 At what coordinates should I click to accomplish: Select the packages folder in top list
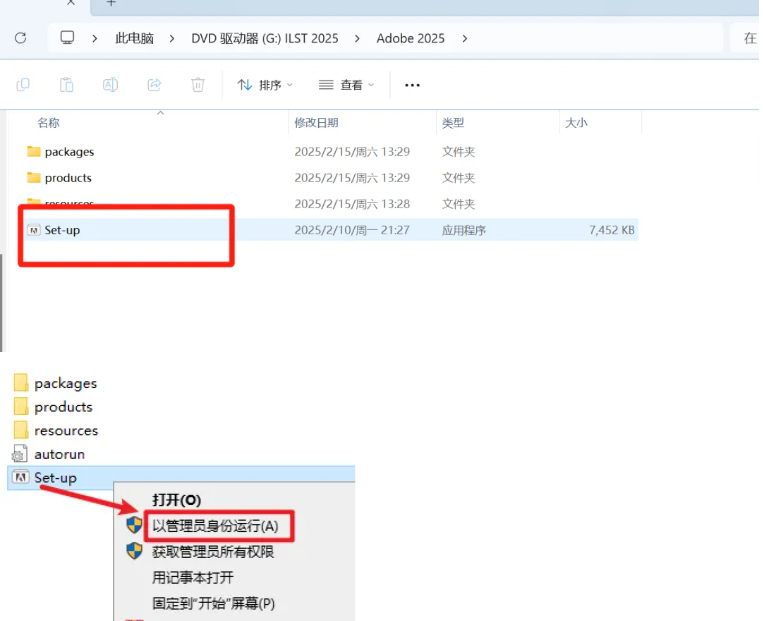click(x=69, y=152)
